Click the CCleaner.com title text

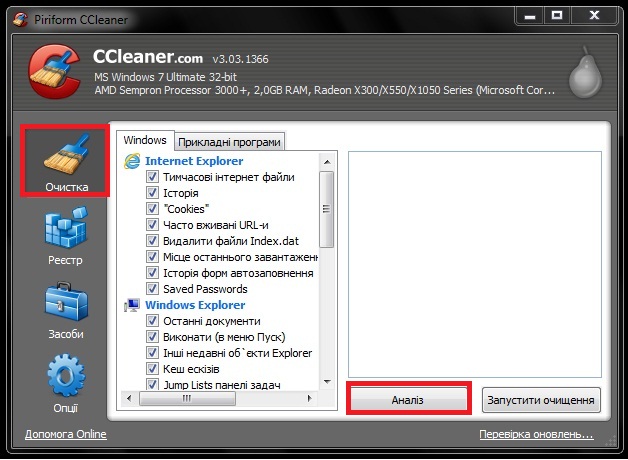coord(148,57)
